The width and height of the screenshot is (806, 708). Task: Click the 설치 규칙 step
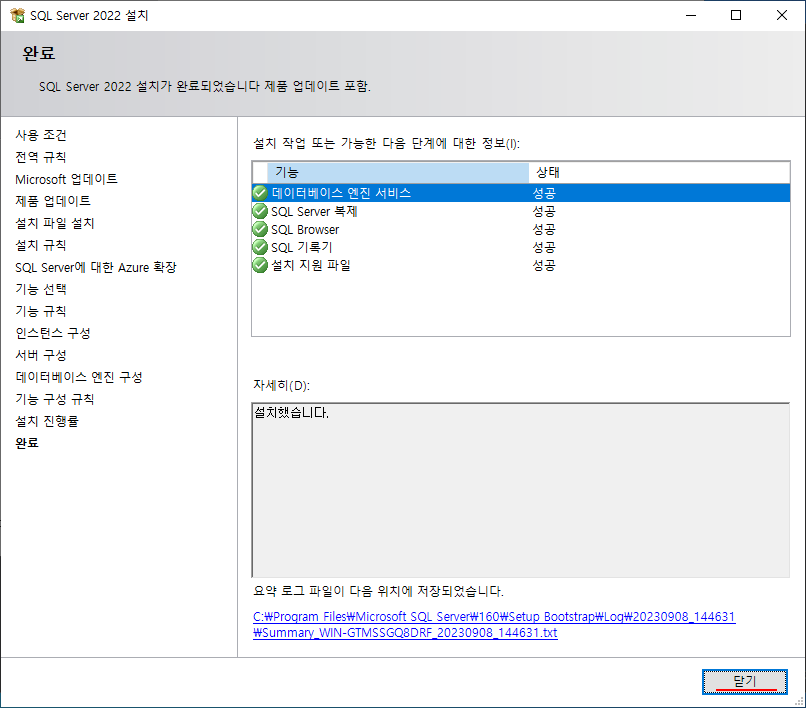pyautogui.click(x=41, y=245)
